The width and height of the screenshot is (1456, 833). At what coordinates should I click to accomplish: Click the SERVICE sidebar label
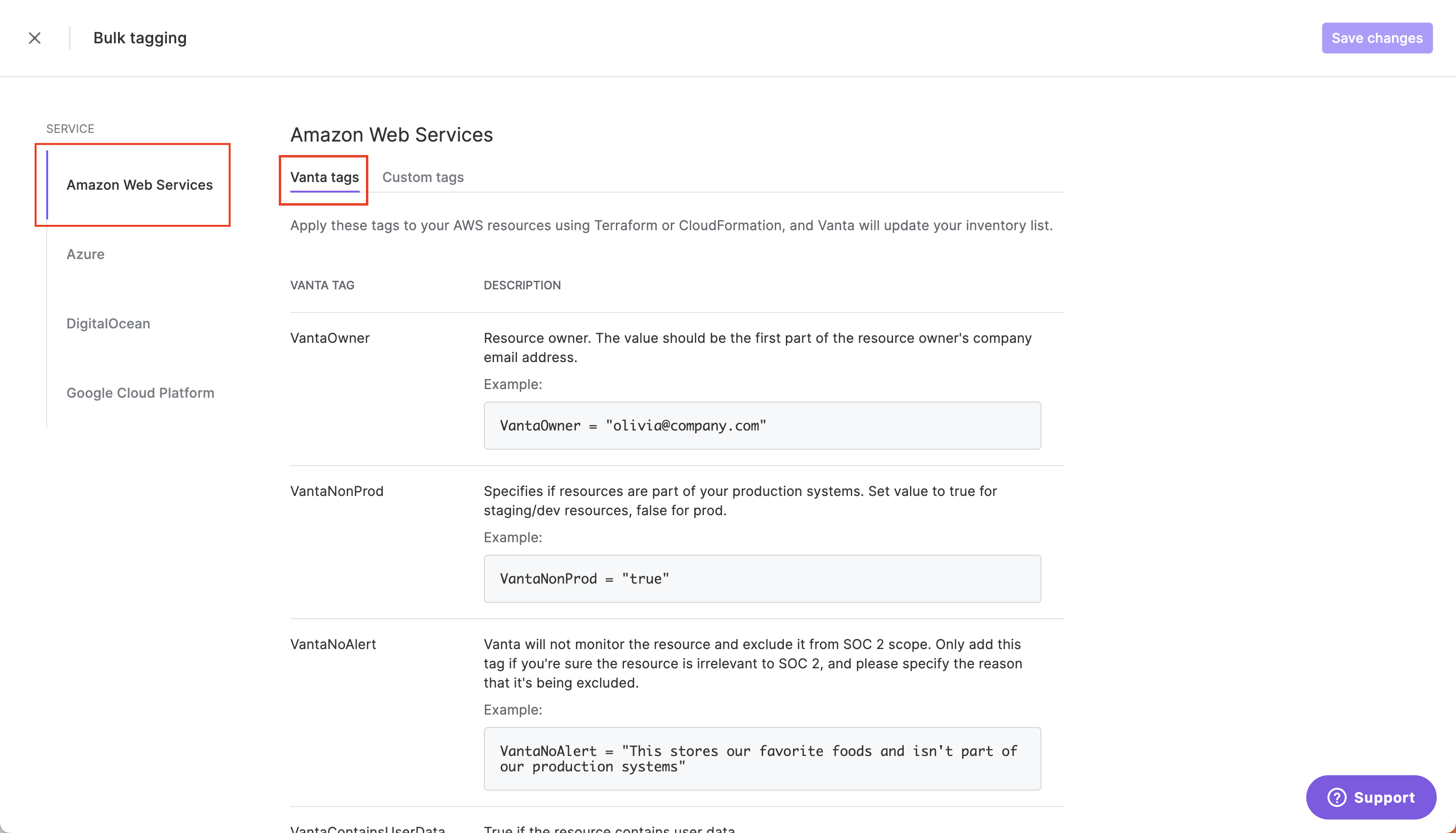coord(70,129)
